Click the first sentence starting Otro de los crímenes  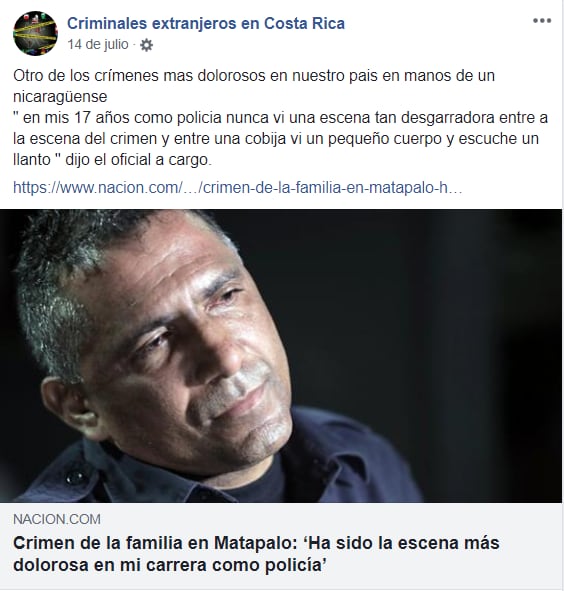pos(254,86)
